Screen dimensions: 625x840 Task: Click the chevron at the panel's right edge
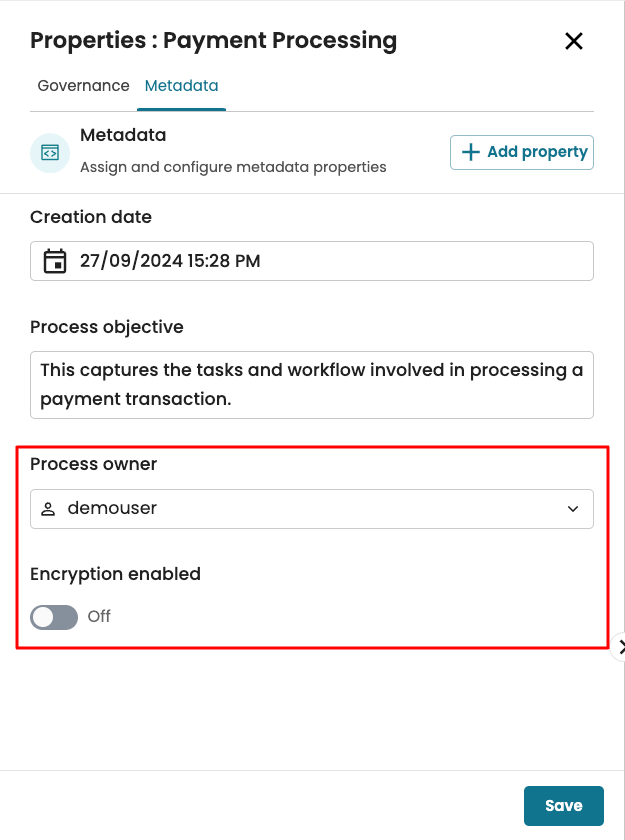[x=620, y=647]
